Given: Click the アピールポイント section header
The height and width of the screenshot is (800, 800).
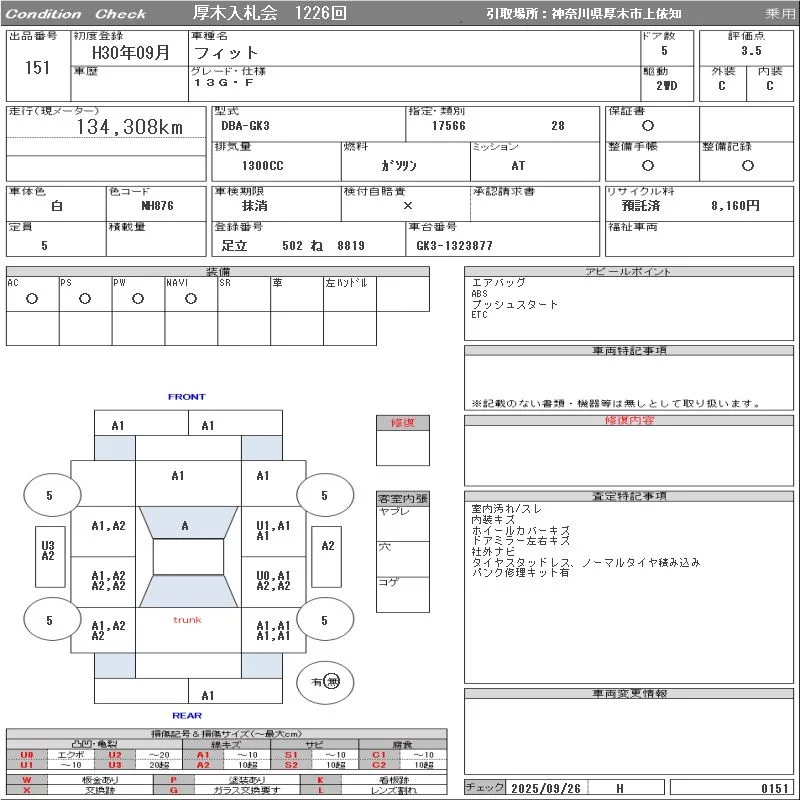Looking at the screenshot, I should click(627, 272).
